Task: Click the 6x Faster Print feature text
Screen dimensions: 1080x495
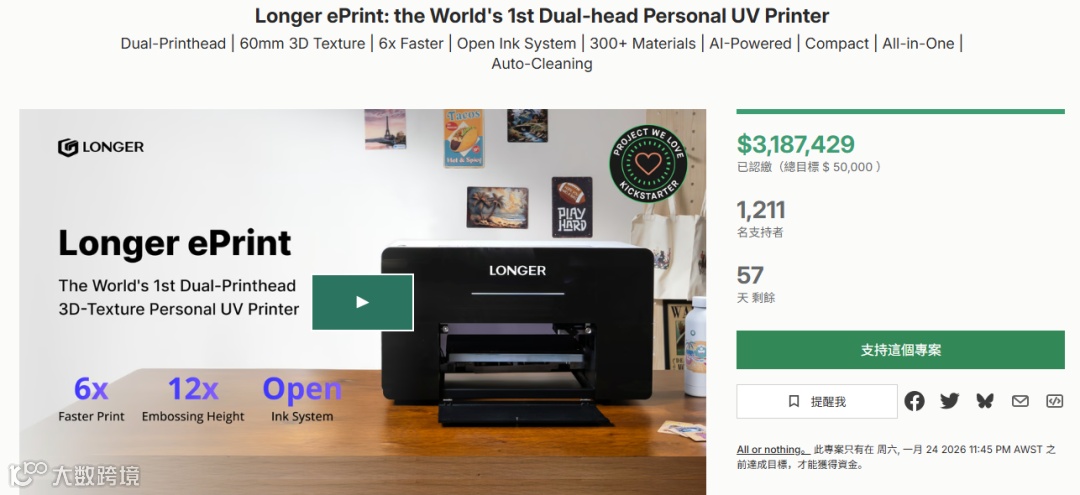Action: tap(92, 399)
